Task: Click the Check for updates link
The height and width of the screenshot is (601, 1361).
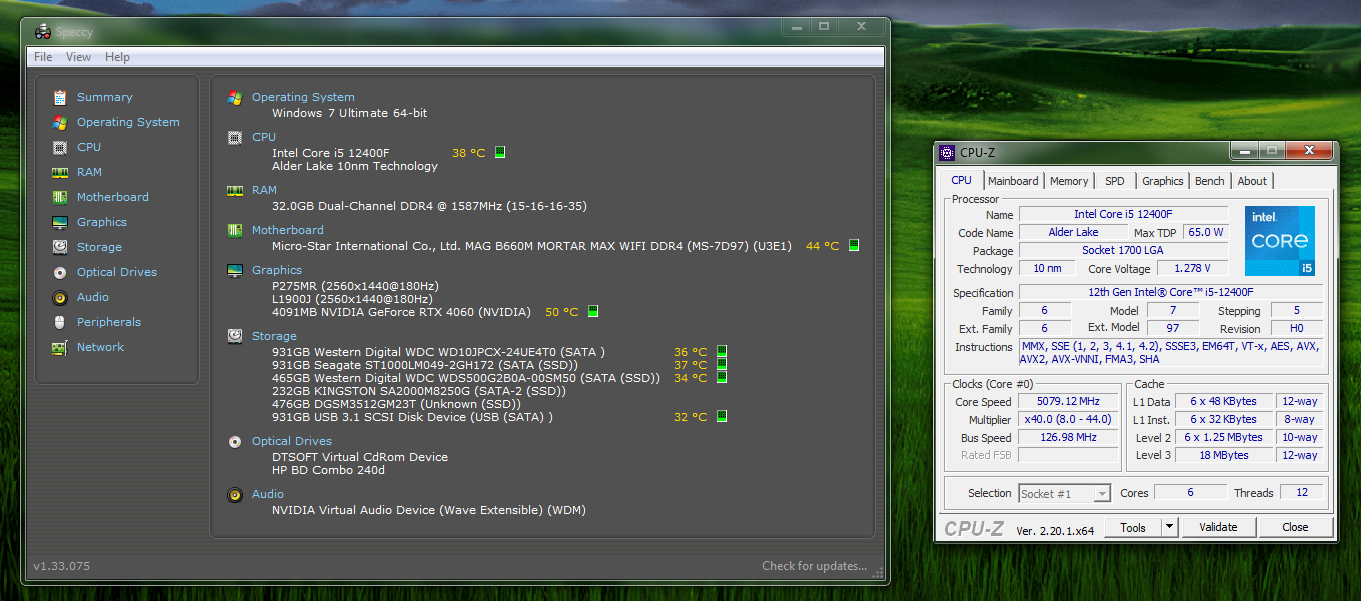Action: pyautogui.click(x=815, y=566)
